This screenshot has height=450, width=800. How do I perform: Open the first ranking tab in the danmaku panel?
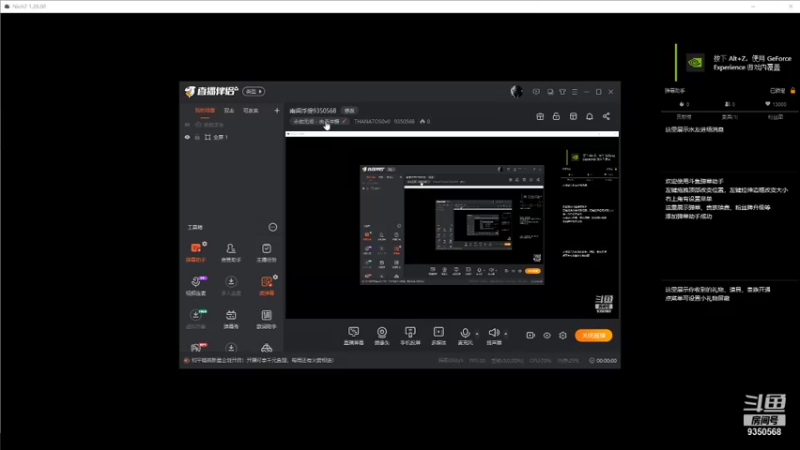pos(684,117)
